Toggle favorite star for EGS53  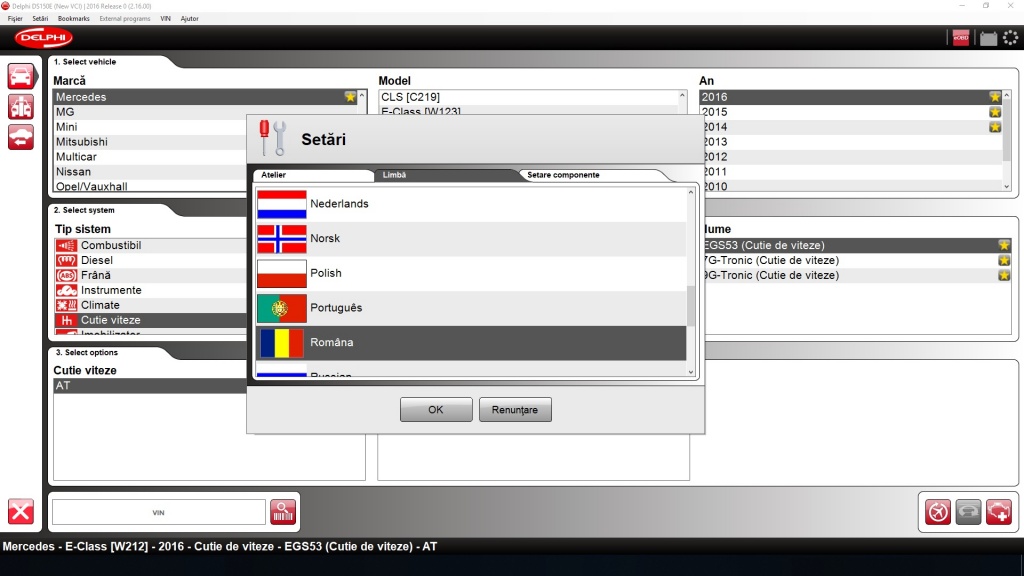pos(1004,246)
